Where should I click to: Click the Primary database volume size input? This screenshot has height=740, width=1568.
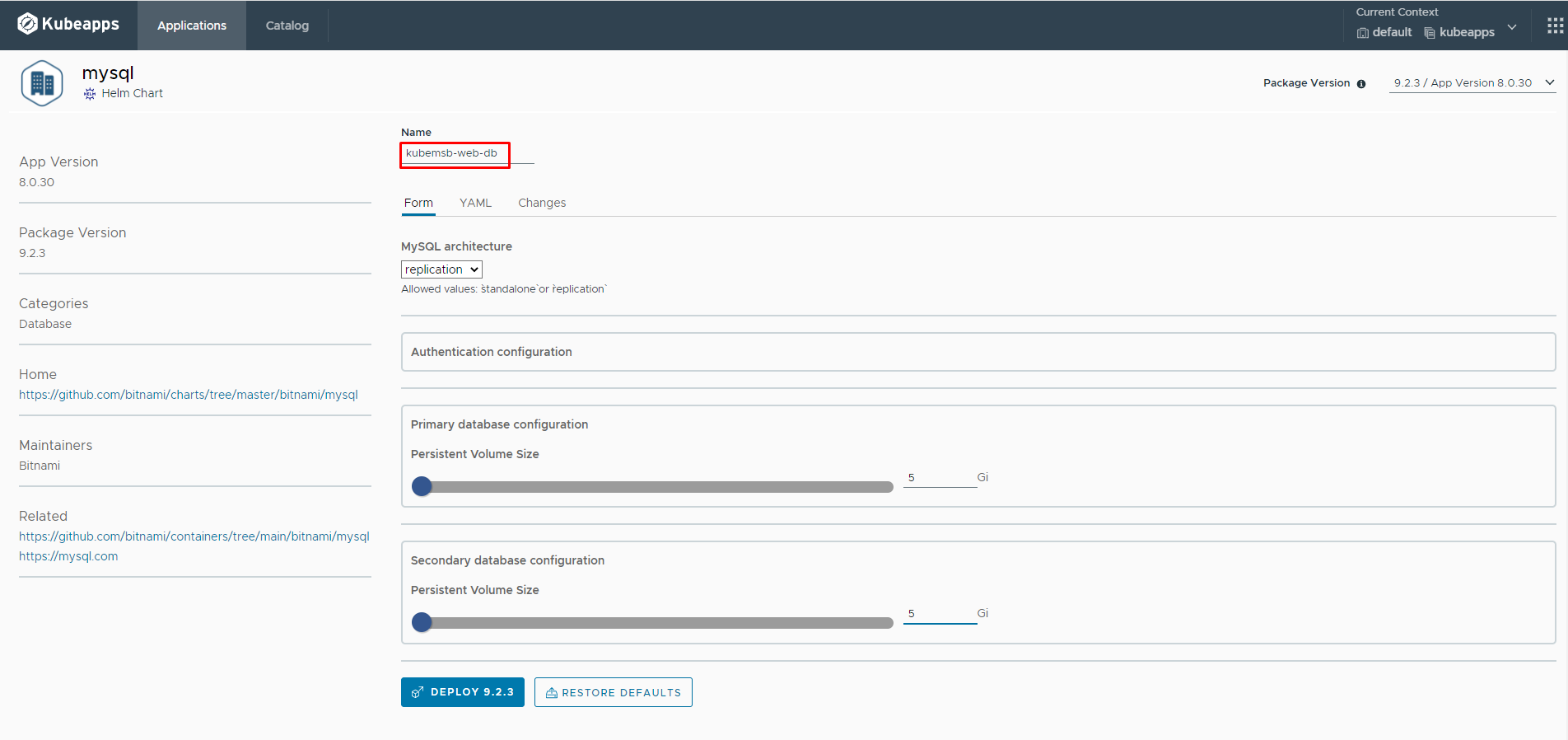coord(940,478)
